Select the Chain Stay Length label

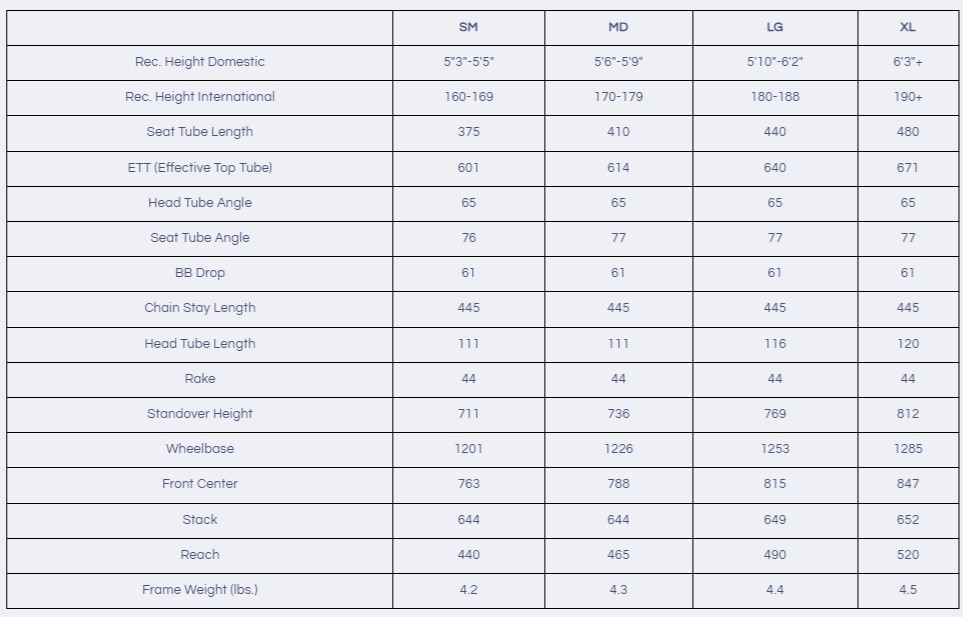[200, 308]
